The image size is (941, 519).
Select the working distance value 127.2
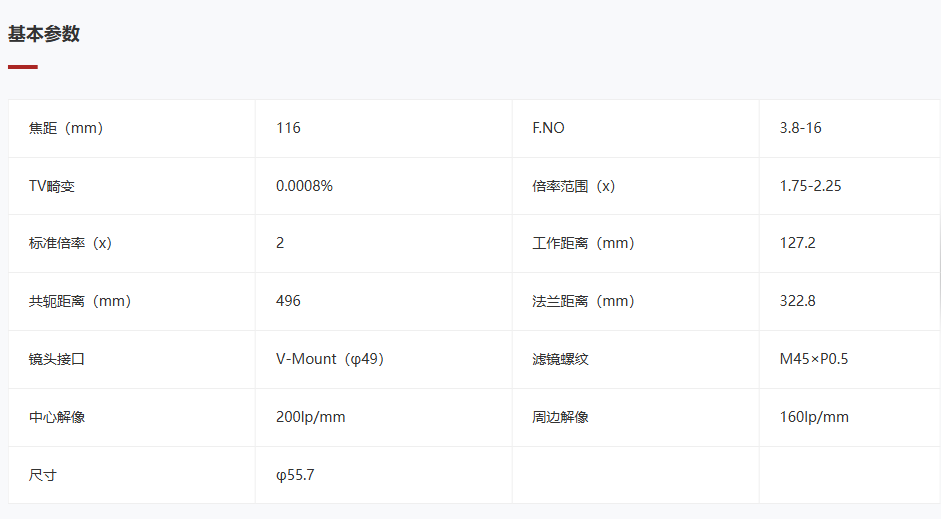798,243
